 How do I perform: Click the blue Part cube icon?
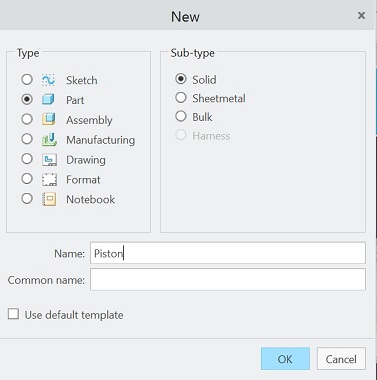tap(49, 100)
